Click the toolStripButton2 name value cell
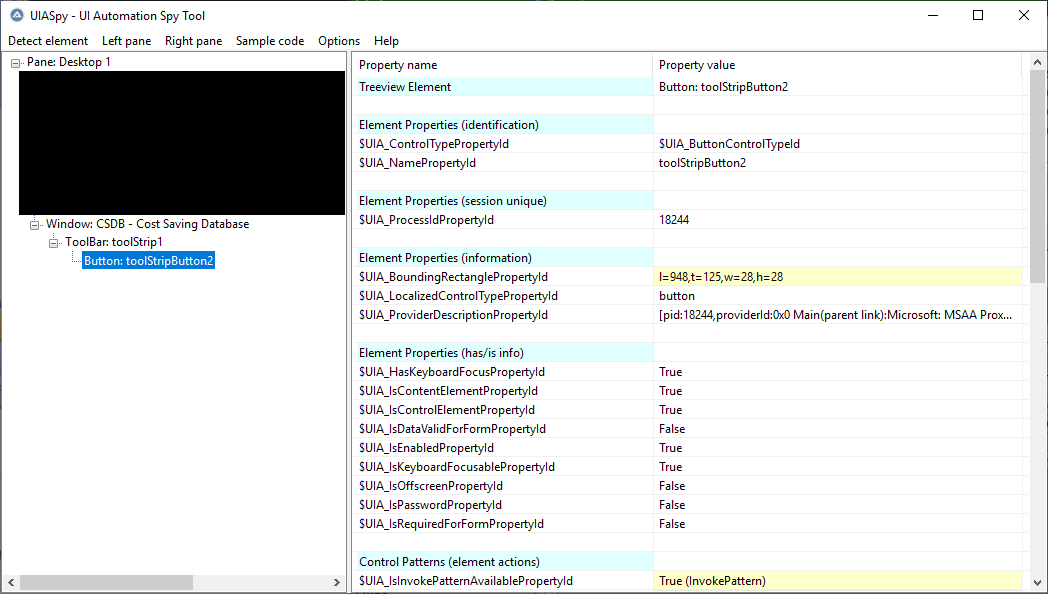 coord(837,163)
